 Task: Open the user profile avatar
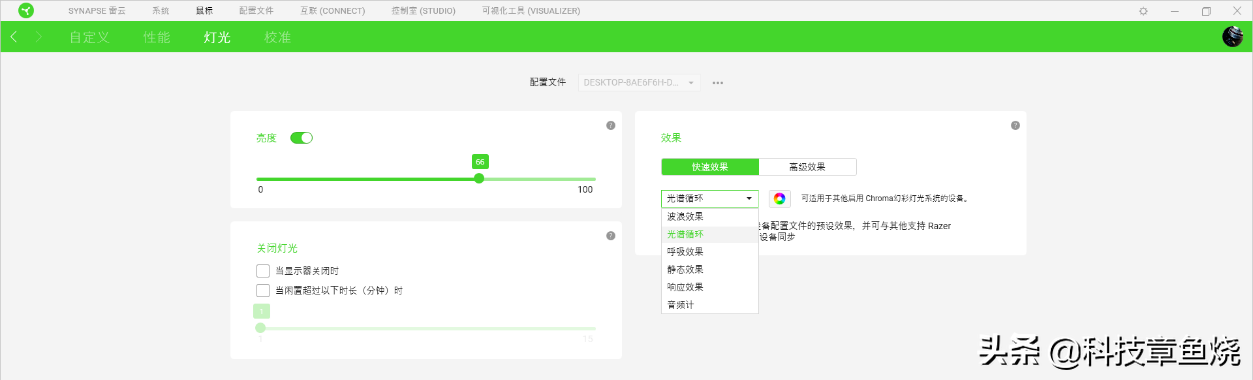tap(1232, 37)
